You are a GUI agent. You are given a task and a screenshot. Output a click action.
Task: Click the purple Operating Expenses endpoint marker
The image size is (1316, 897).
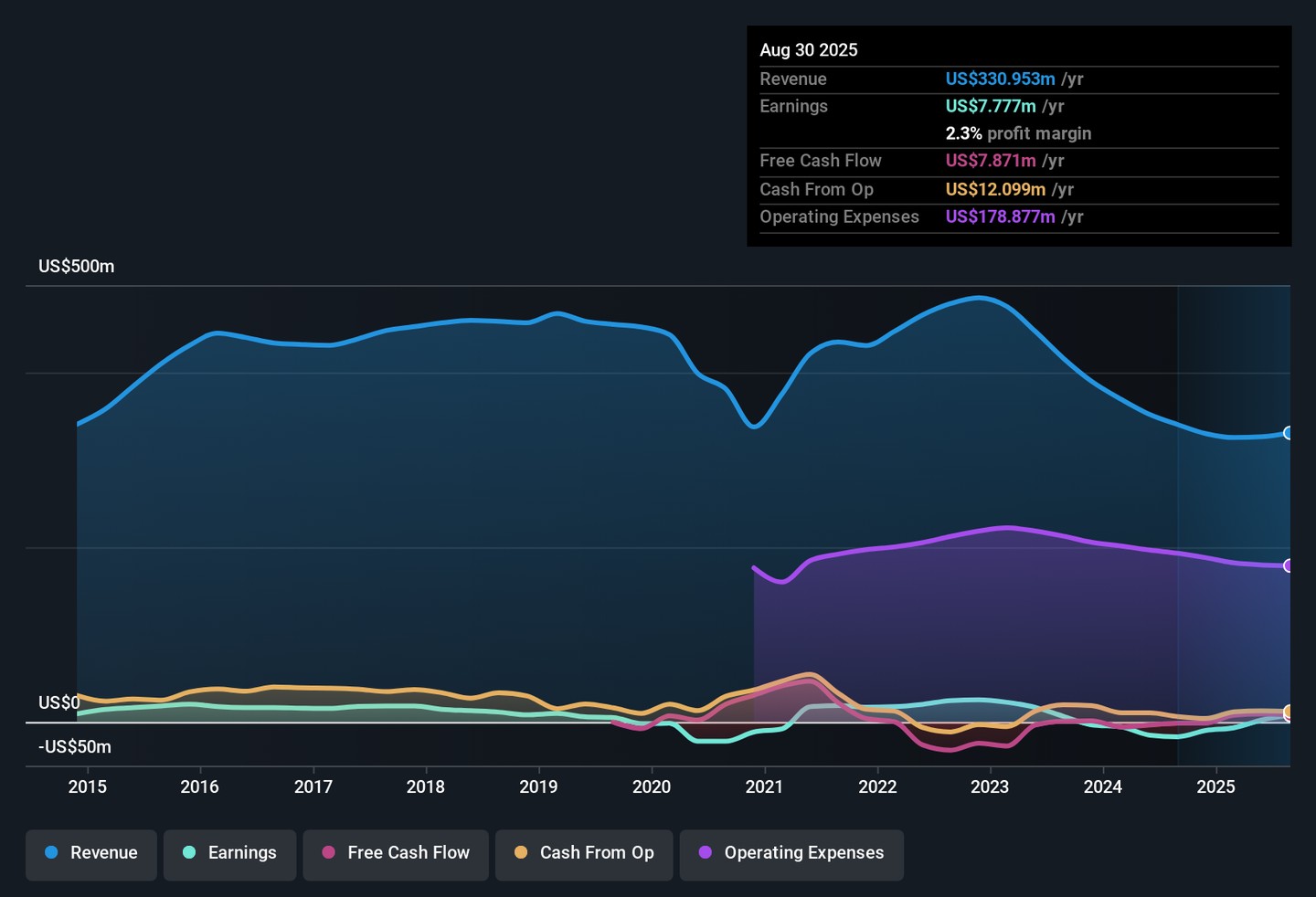point(1289,566)
